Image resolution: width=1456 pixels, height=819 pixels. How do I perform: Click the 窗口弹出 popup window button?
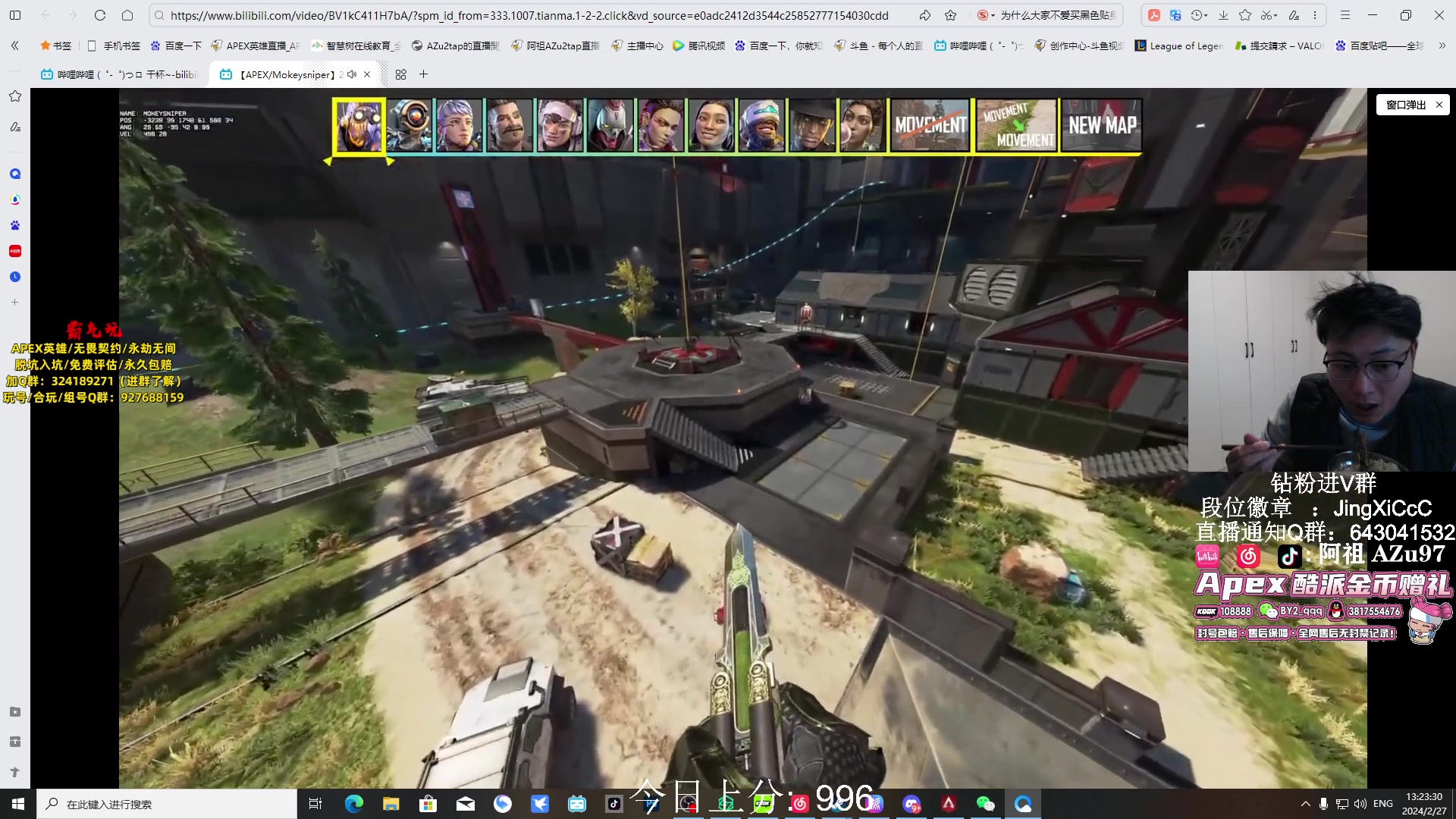[x=1405, y=105]
